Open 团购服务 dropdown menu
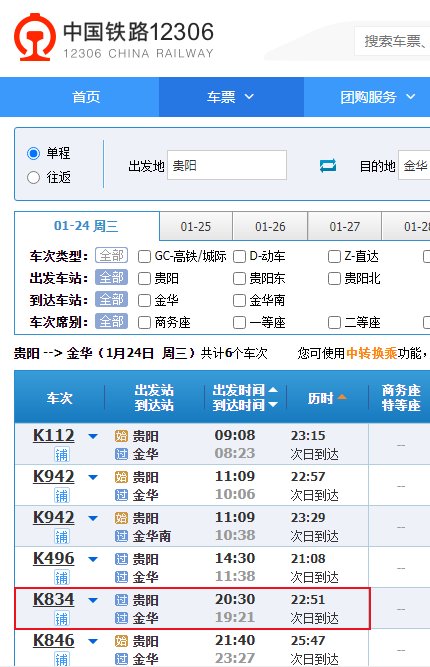 pos(378,97)
